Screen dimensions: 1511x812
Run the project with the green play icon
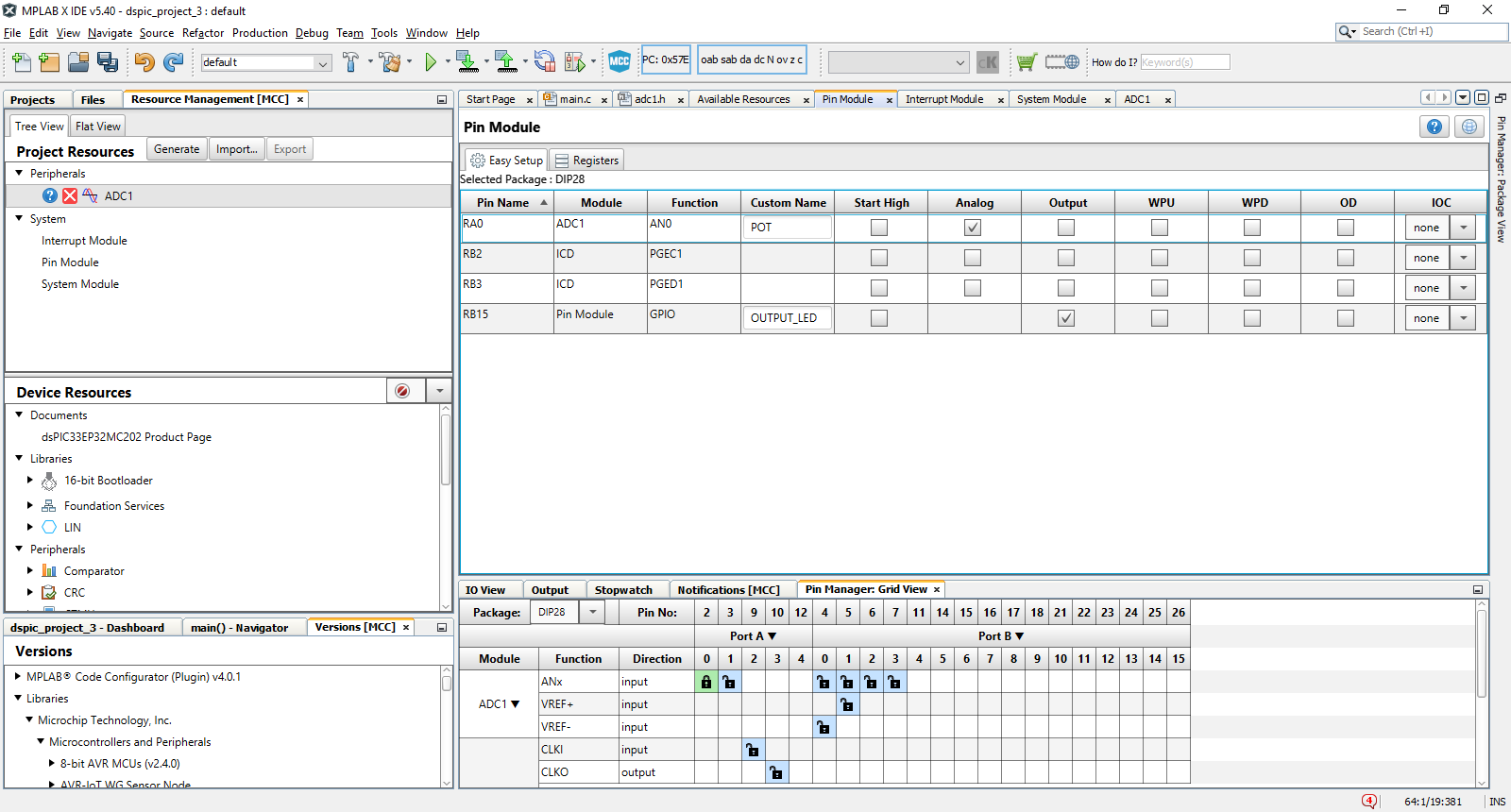pos(431,62)
